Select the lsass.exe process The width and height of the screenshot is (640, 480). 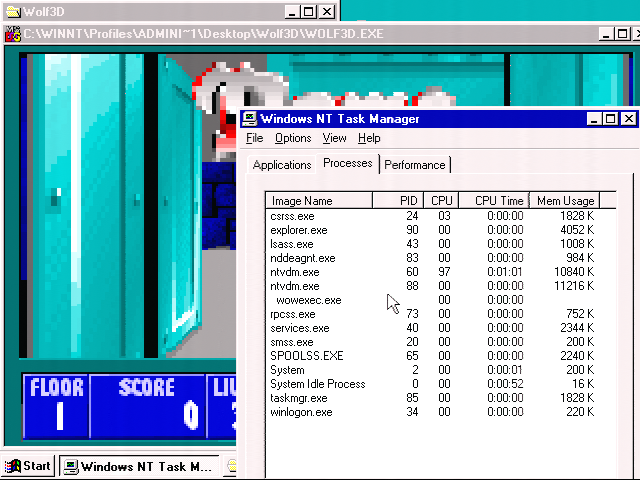pyautogui.click(x=433, y=244)
